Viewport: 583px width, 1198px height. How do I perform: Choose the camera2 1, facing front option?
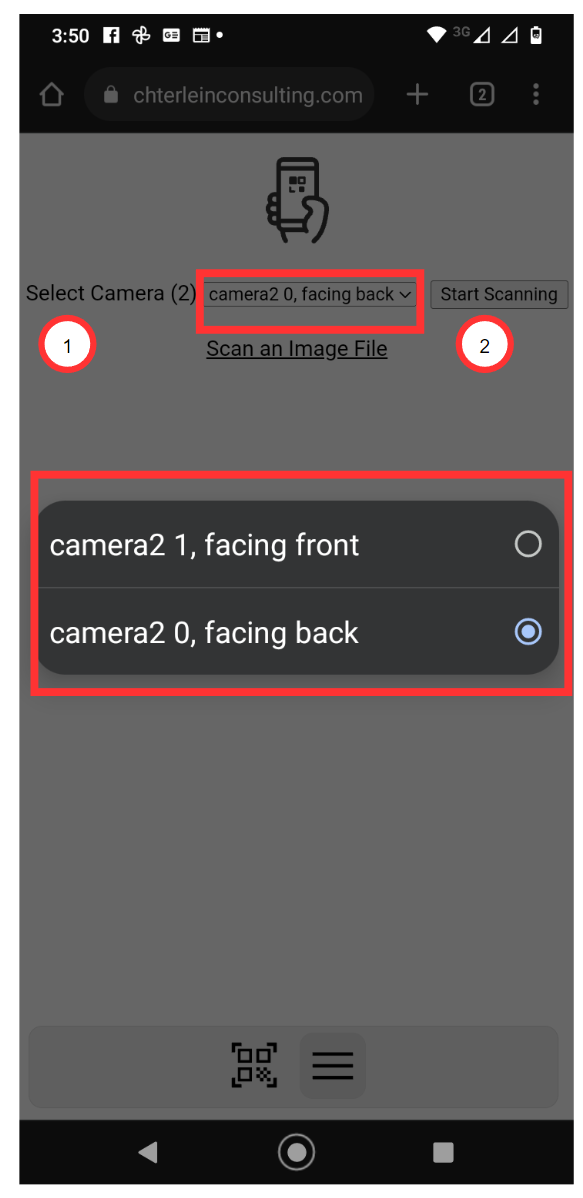point(298,545)
